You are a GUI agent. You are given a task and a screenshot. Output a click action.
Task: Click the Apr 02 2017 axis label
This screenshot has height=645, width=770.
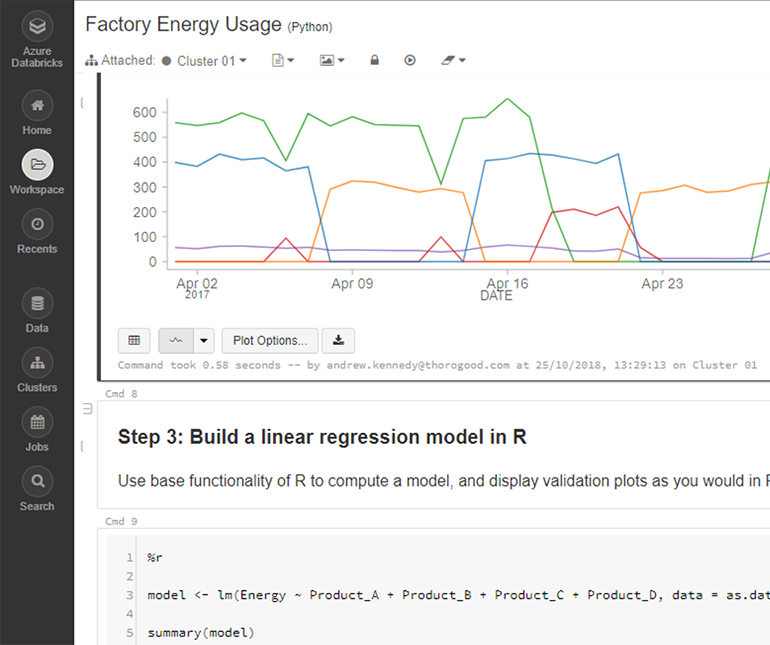click(x=197, y=288)
